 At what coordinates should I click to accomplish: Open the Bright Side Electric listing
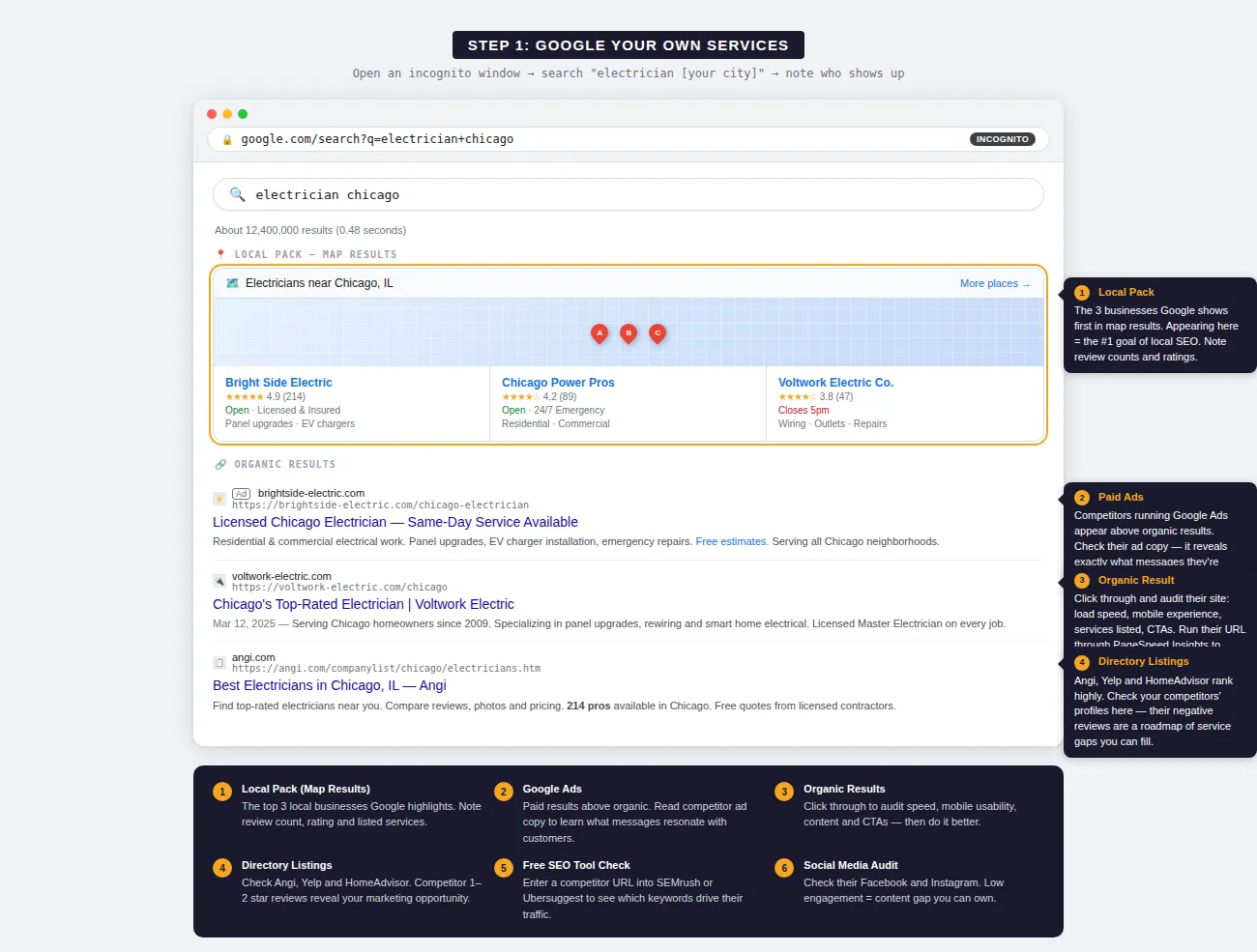coord(278,382)
